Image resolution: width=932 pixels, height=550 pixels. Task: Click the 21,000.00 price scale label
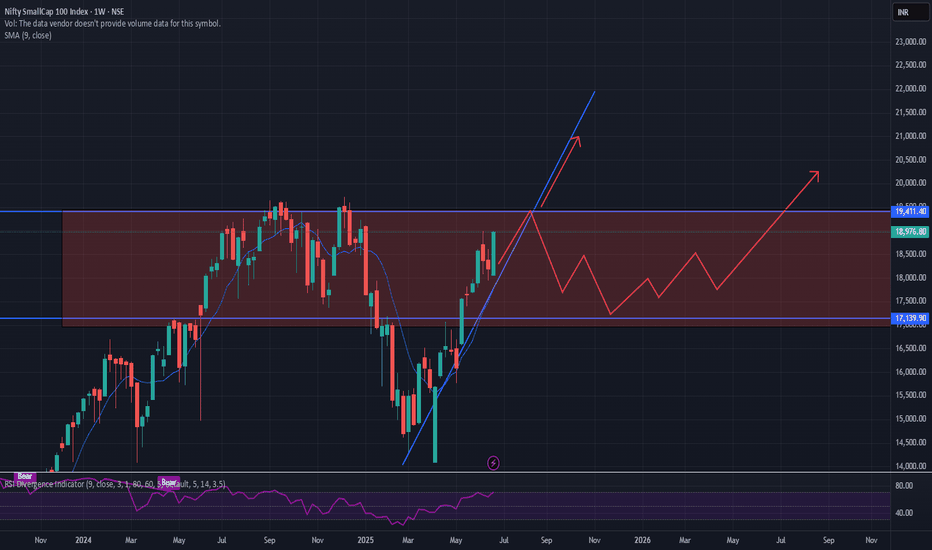[911, 136]
